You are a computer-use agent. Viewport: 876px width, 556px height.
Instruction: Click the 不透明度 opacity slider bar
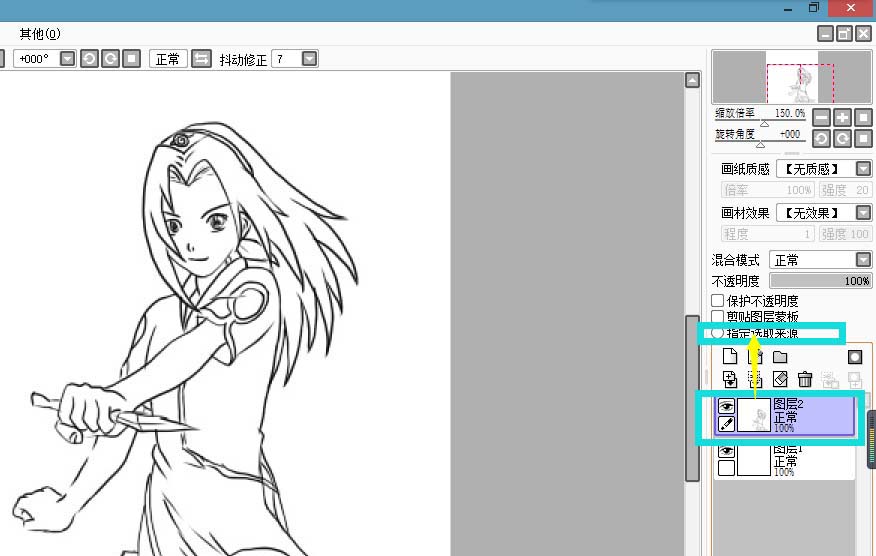(x=820, y=281)
